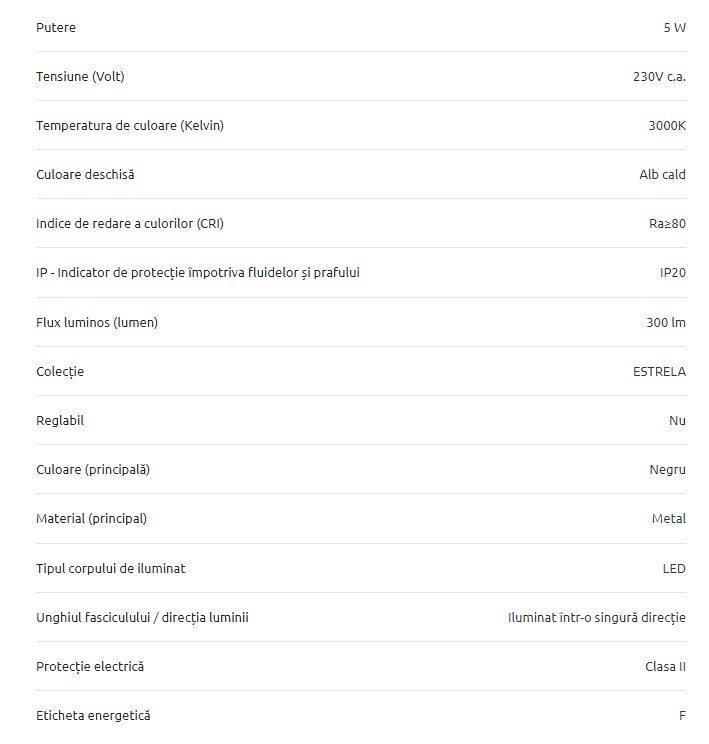709x744 pixels.
Task: Click the Clasa II value
Action: coord(665,667)
